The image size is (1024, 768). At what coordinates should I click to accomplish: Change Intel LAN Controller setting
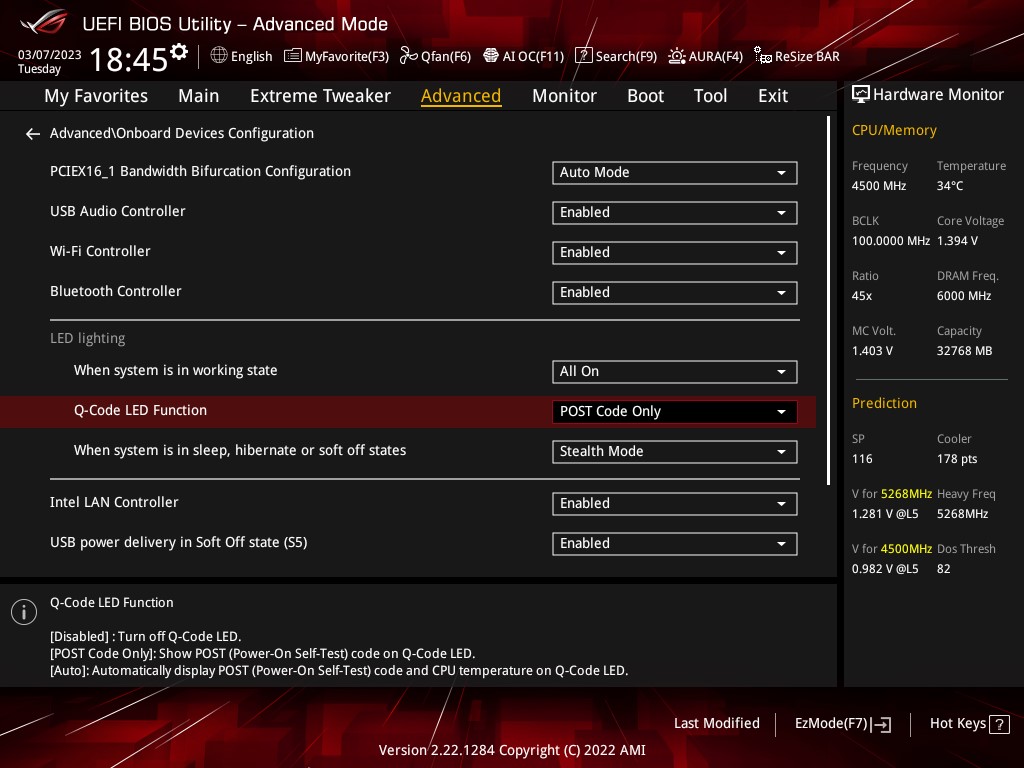674,504
